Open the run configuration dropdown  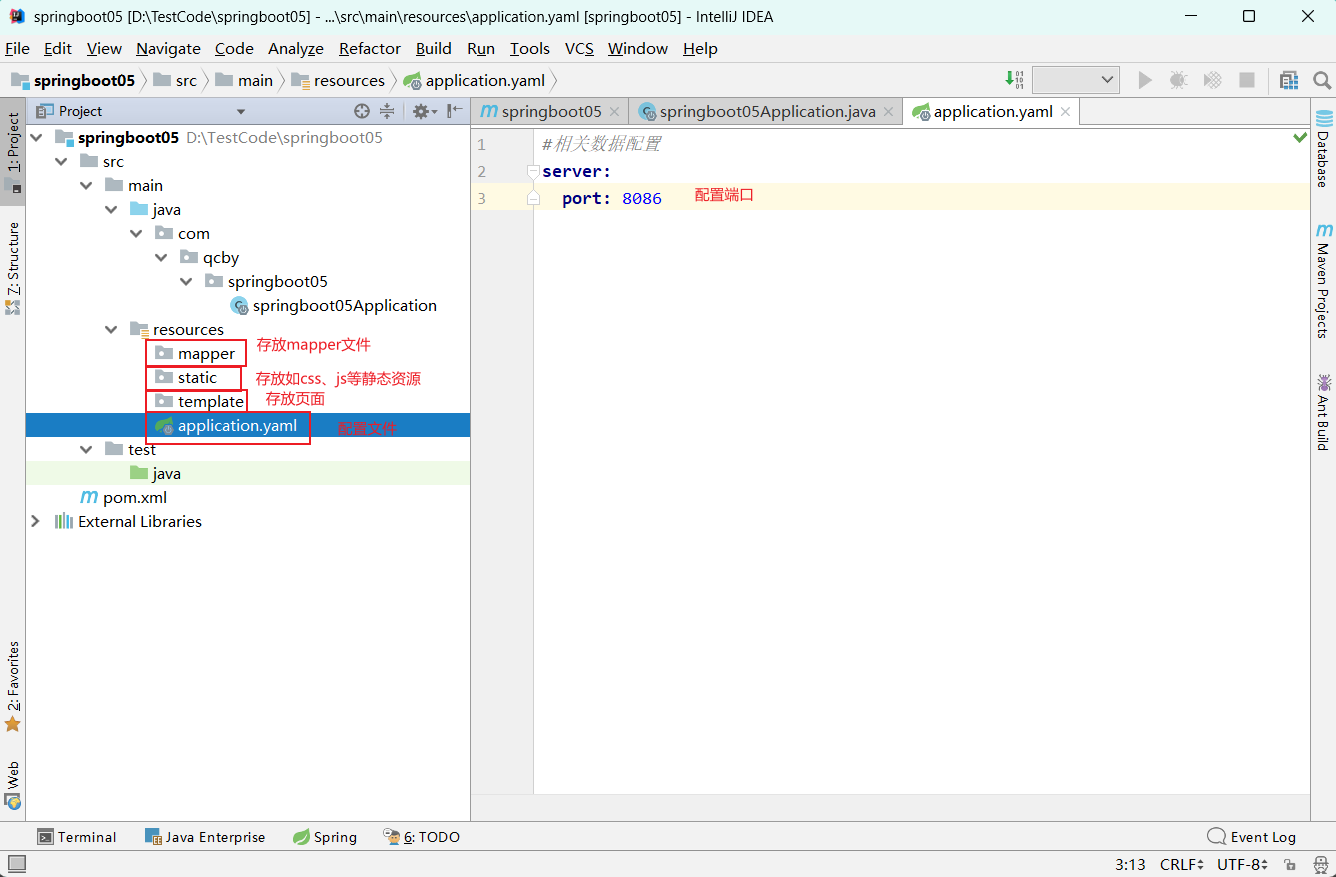(x=1076, y=80)
